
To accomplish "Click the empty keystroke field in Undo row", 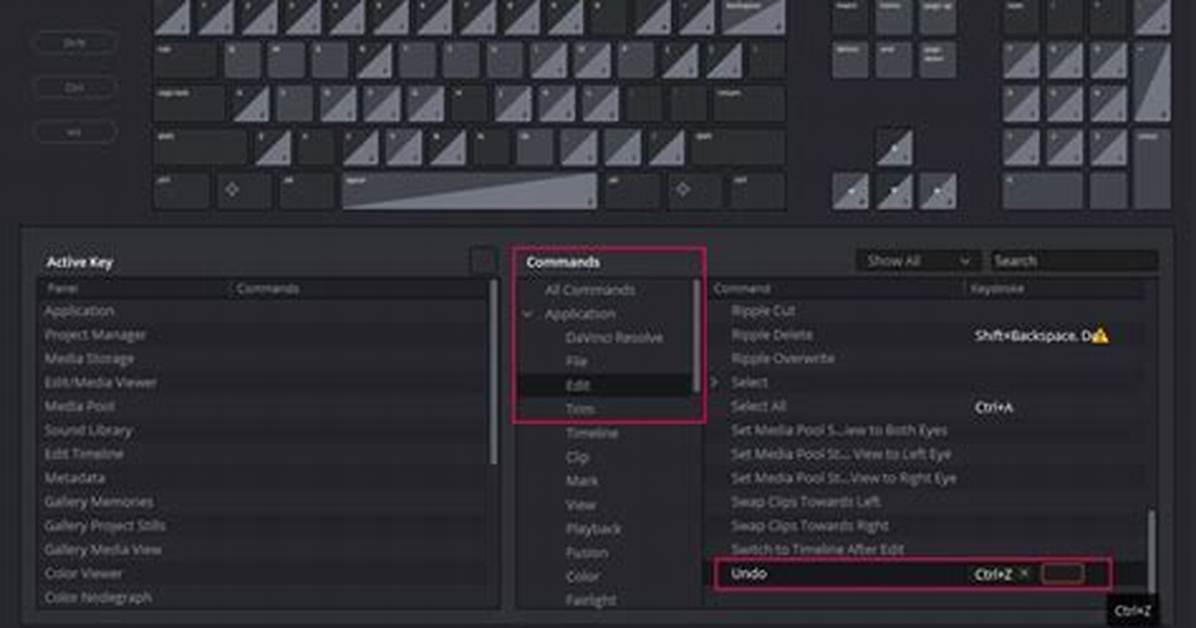I will (1063, 573).
